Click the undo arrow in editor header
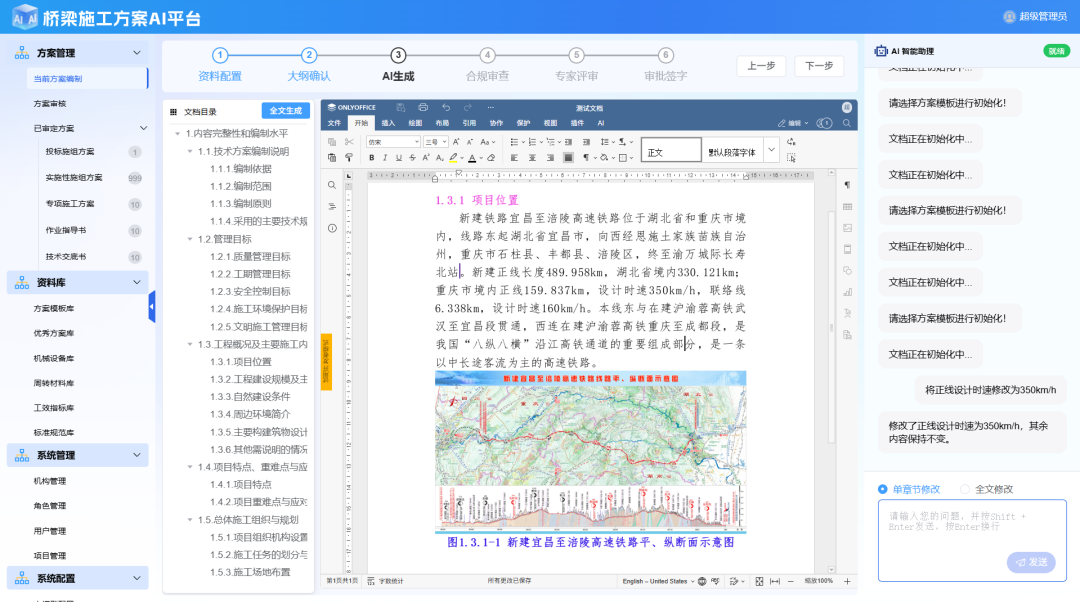The height and width of the screenshot is (607, 1080). (446, 107)
